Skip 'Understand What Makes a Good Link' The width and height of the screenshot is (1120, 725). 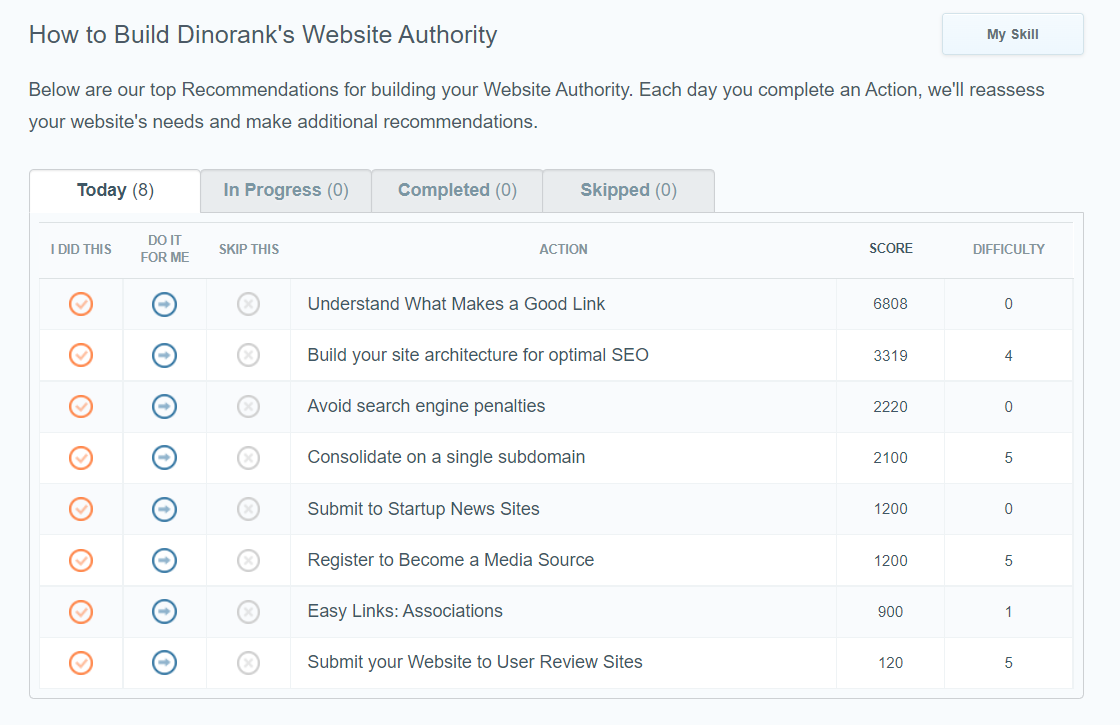coord(249,304)
